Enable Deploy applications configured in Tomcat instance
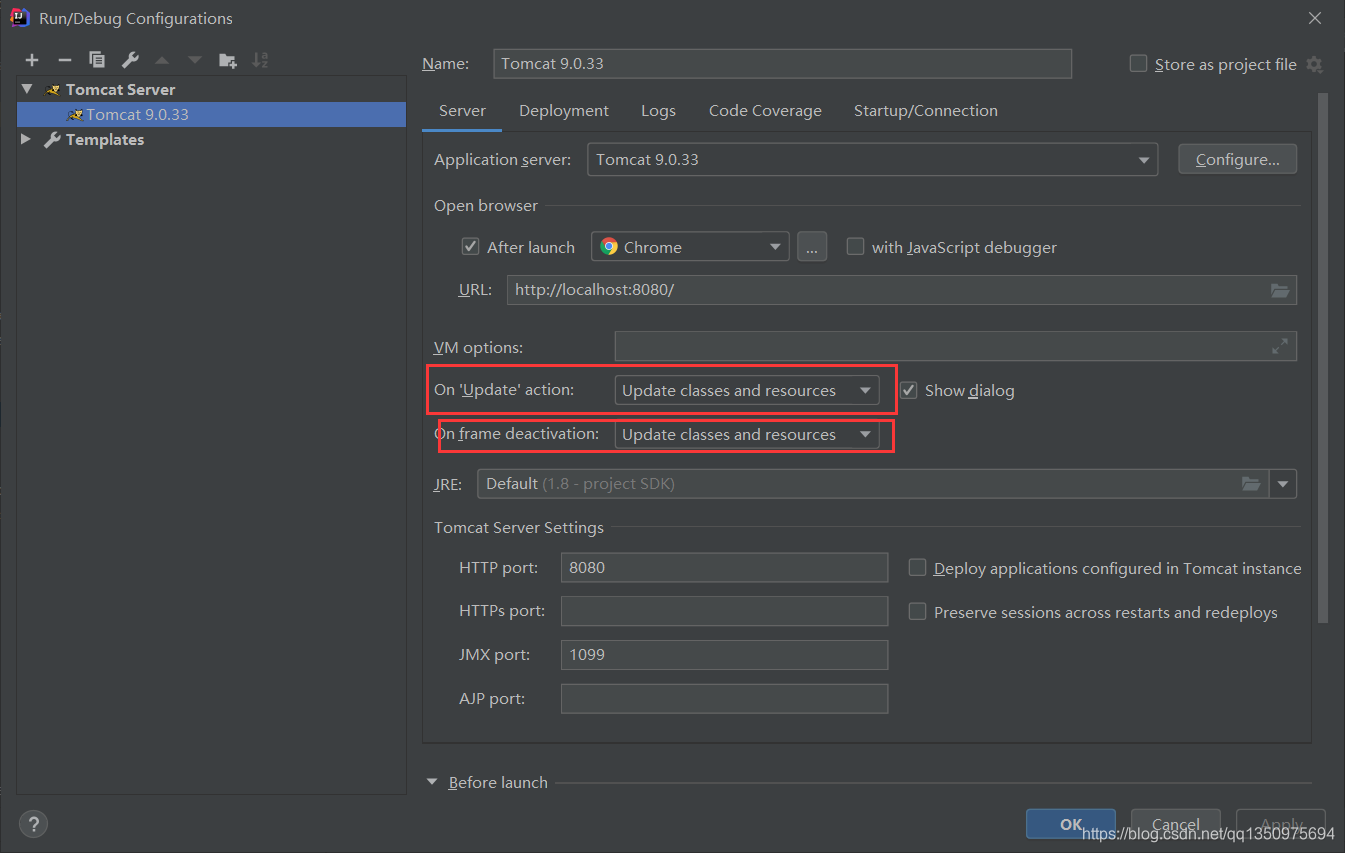 917,567
